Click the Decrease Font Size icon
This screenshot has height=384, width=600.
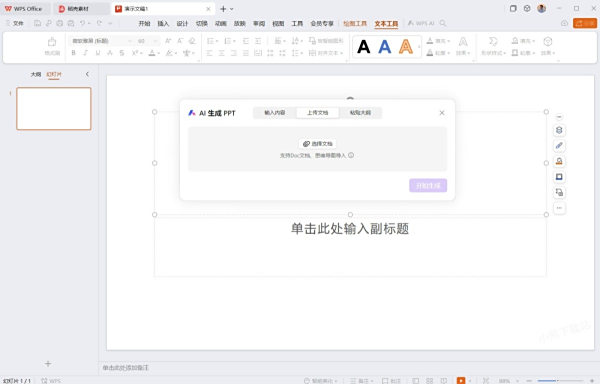click(x=180, y=41)
